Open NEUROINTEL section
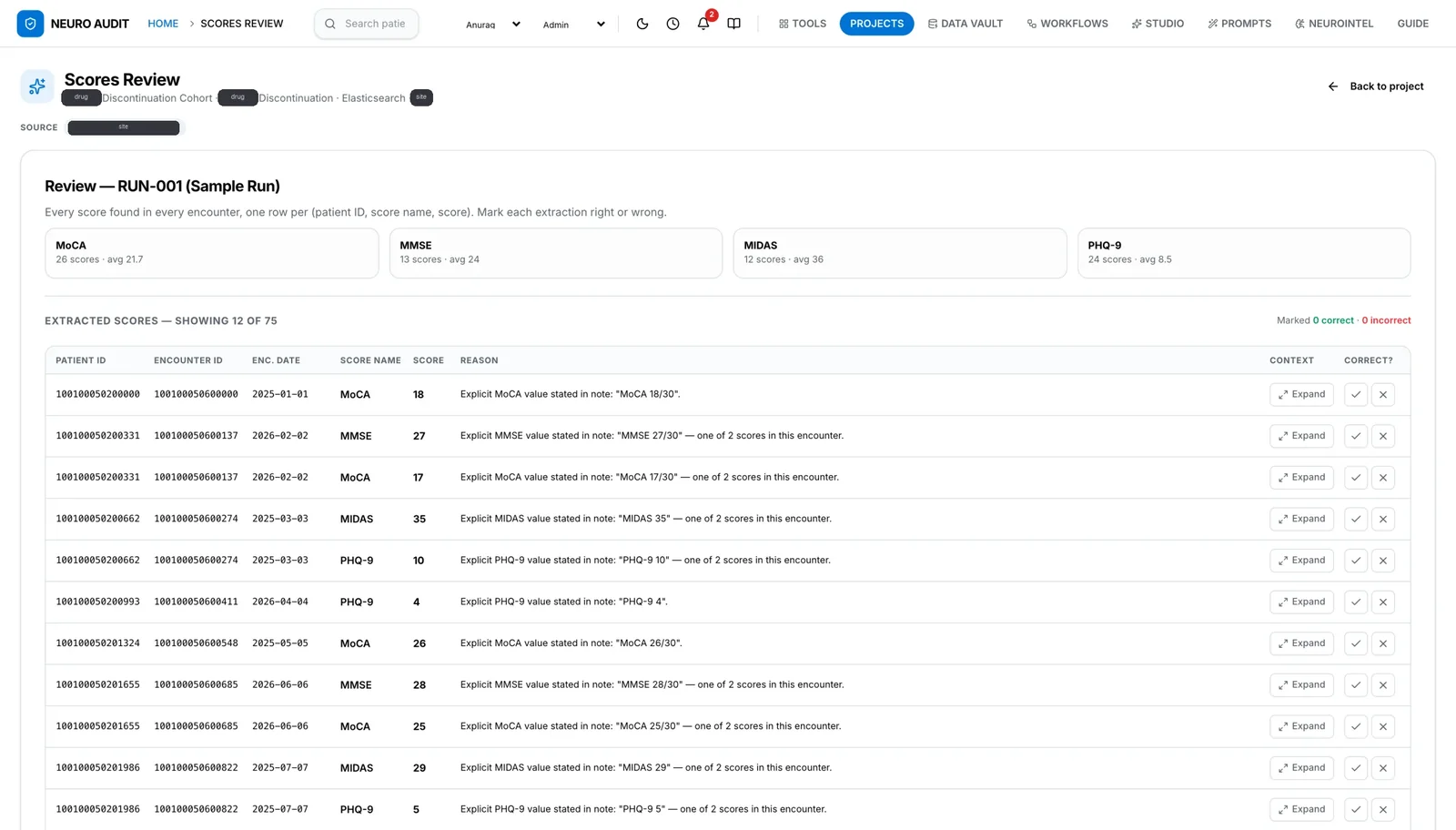The height and width of the screenshot is (830, 1456). (x=1334, y=24)
